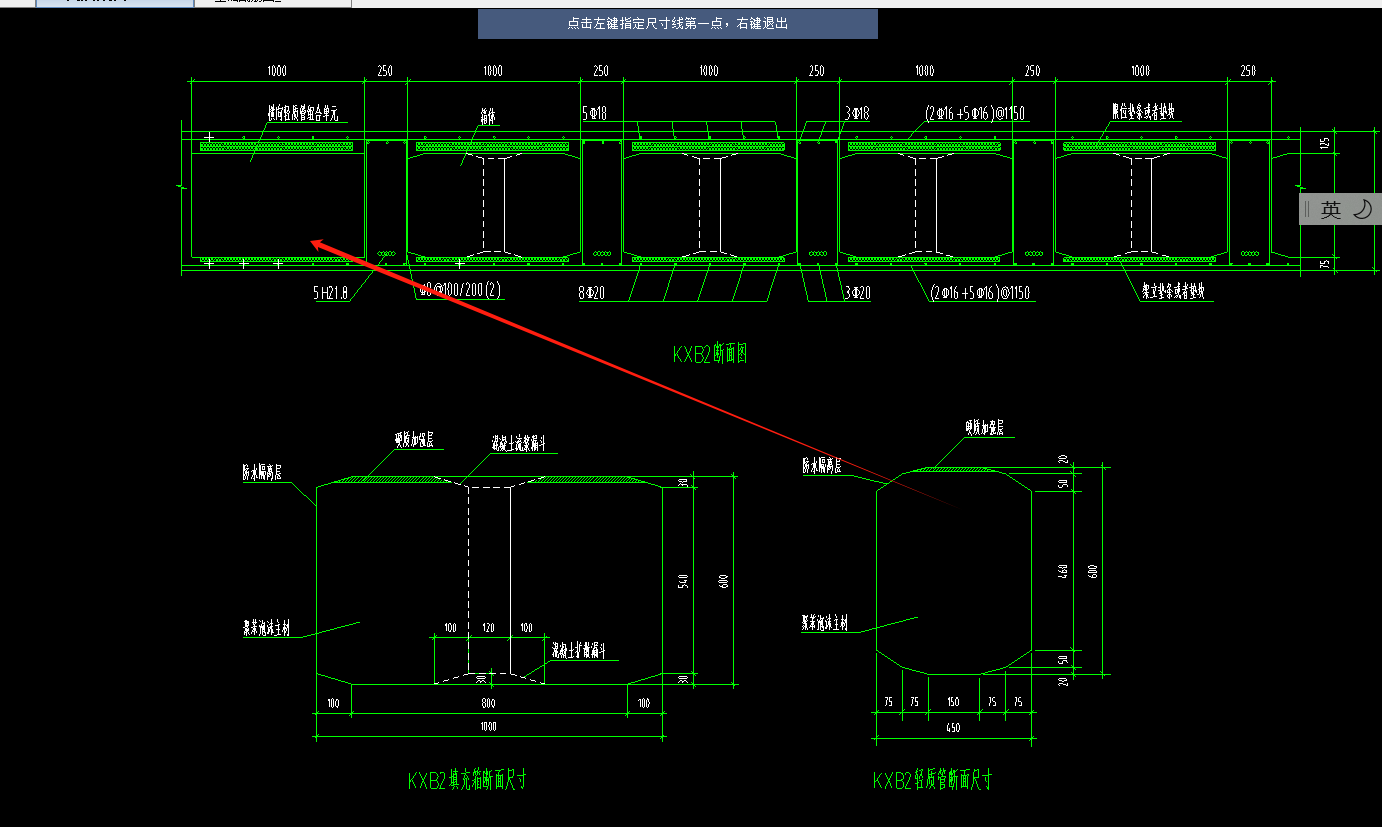This screenshot has height=827, width=1382.
Task: Click the 3Φ20 rebar label
Action: 859,292
